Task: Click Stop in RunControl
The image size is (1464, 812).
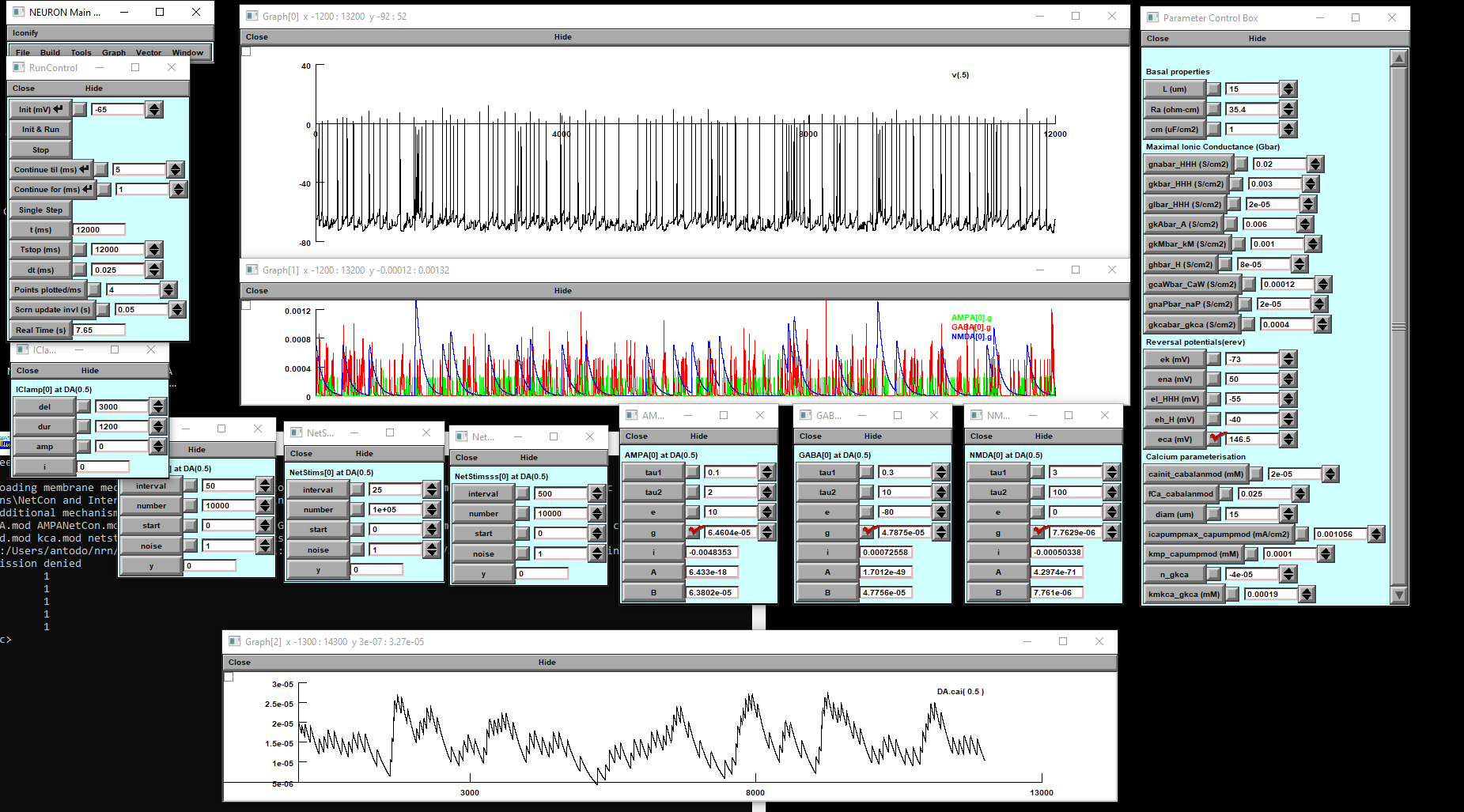Action: pyautogui.click(x=40, y=149)
